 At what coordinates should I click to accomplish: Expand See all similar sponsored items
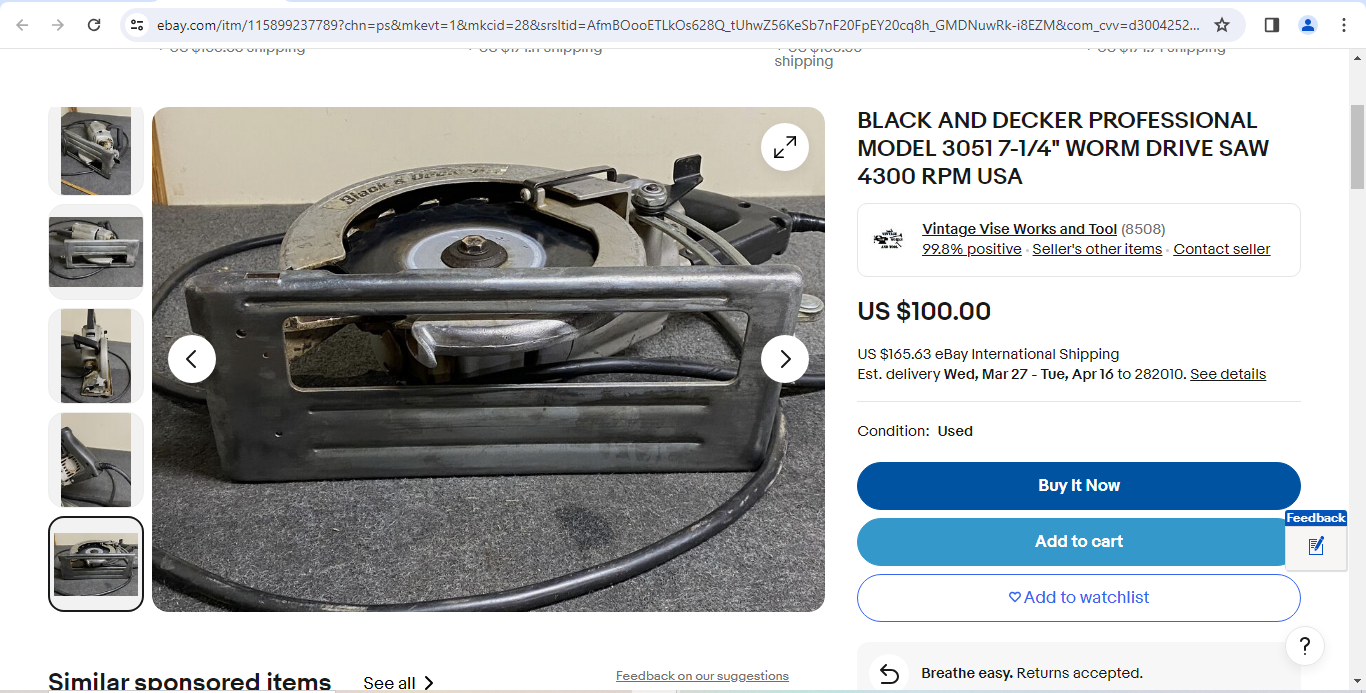click(398, 683)
